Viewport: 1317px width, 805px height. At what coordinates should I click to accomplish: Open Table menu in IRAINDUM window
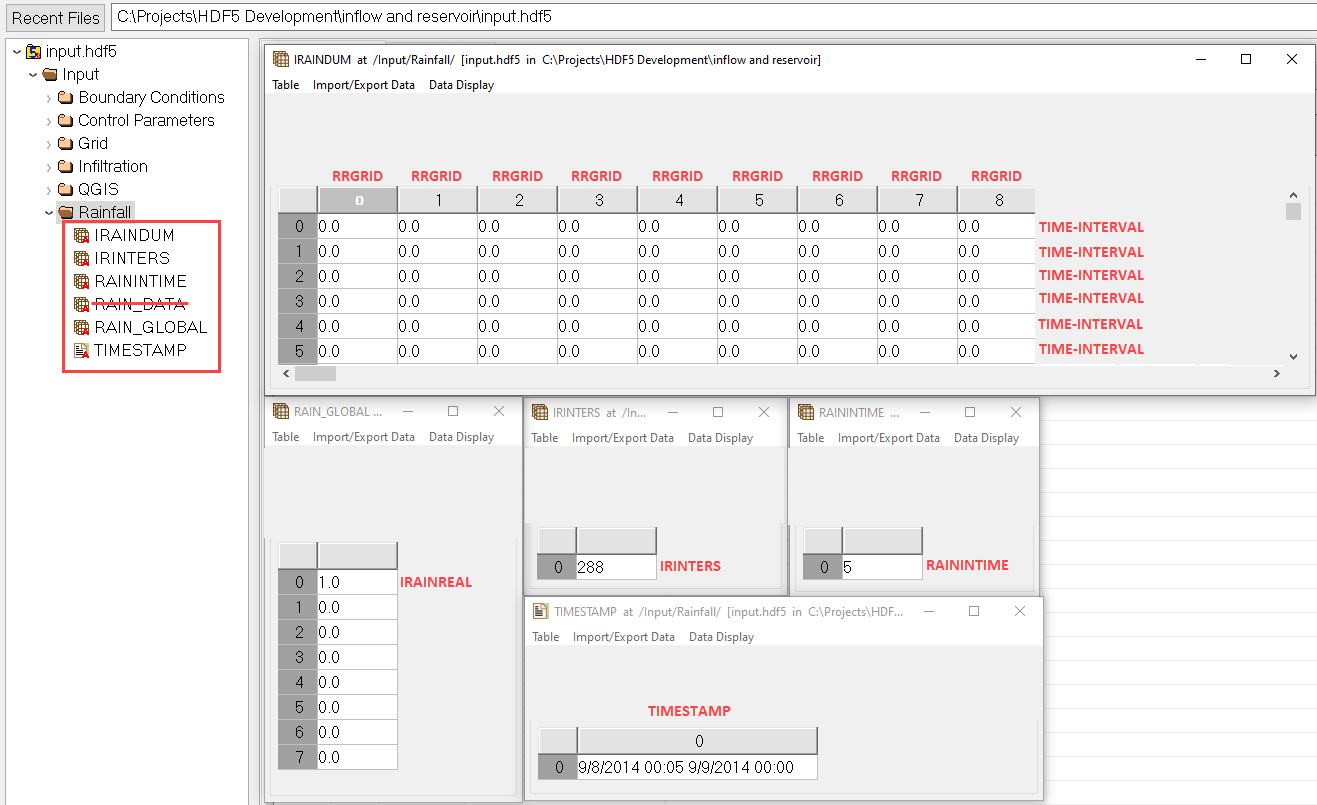click(286, 85)
